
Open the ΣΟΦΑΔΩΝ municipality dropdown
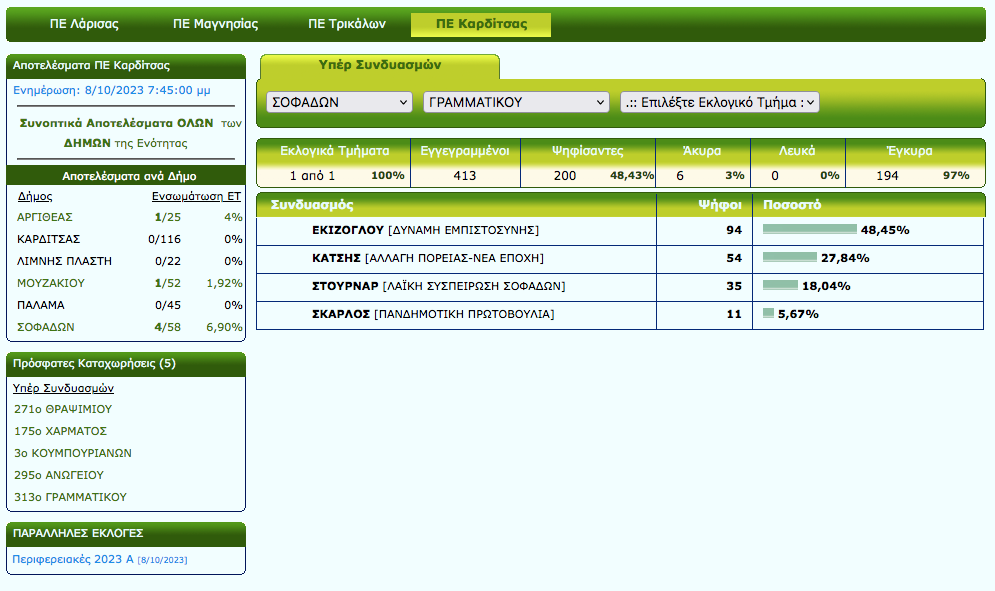[339, 102]
